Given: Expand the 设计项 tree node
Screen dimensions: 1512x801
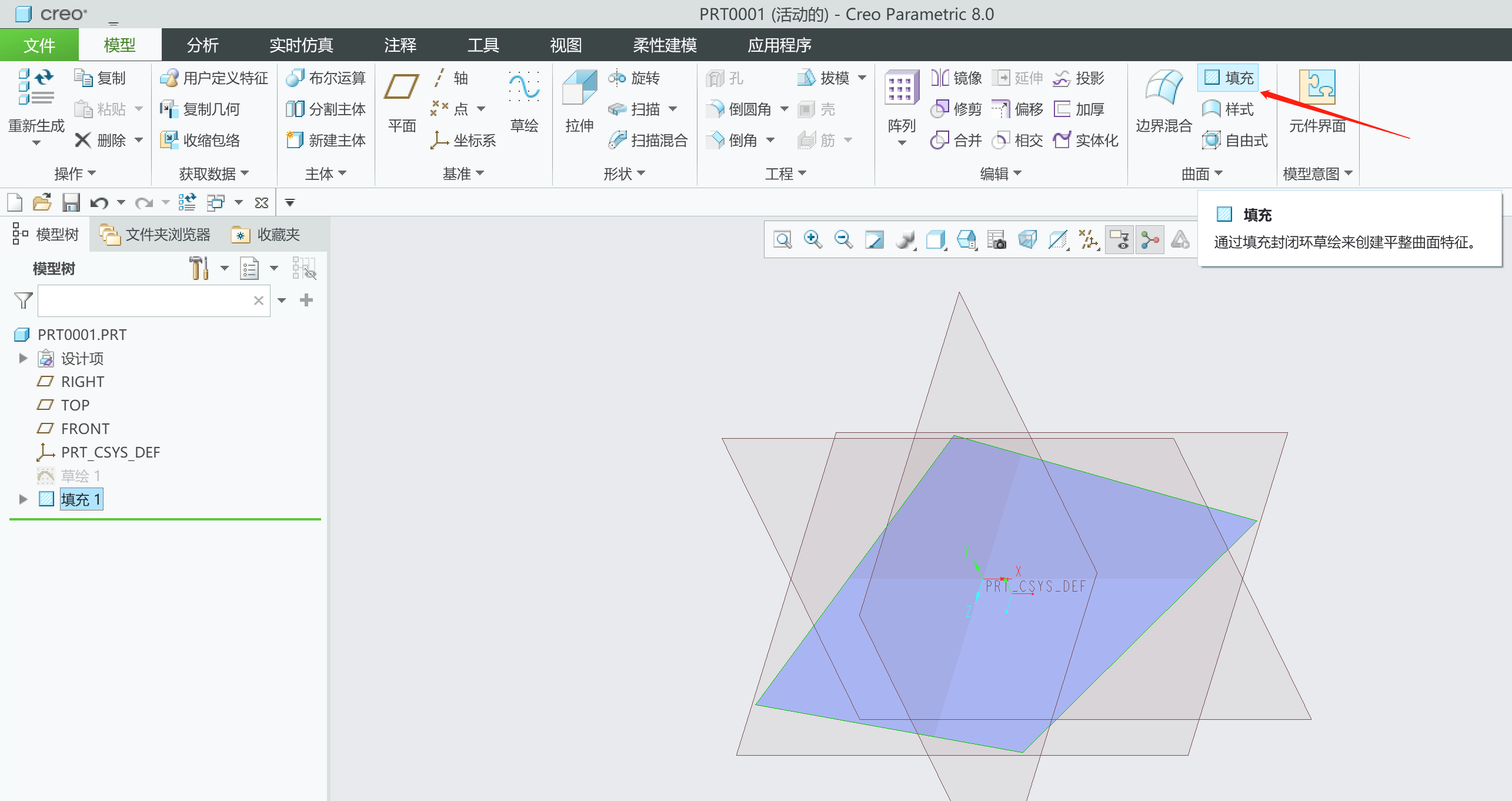Looking at the screenshot, I should [23, 358].
